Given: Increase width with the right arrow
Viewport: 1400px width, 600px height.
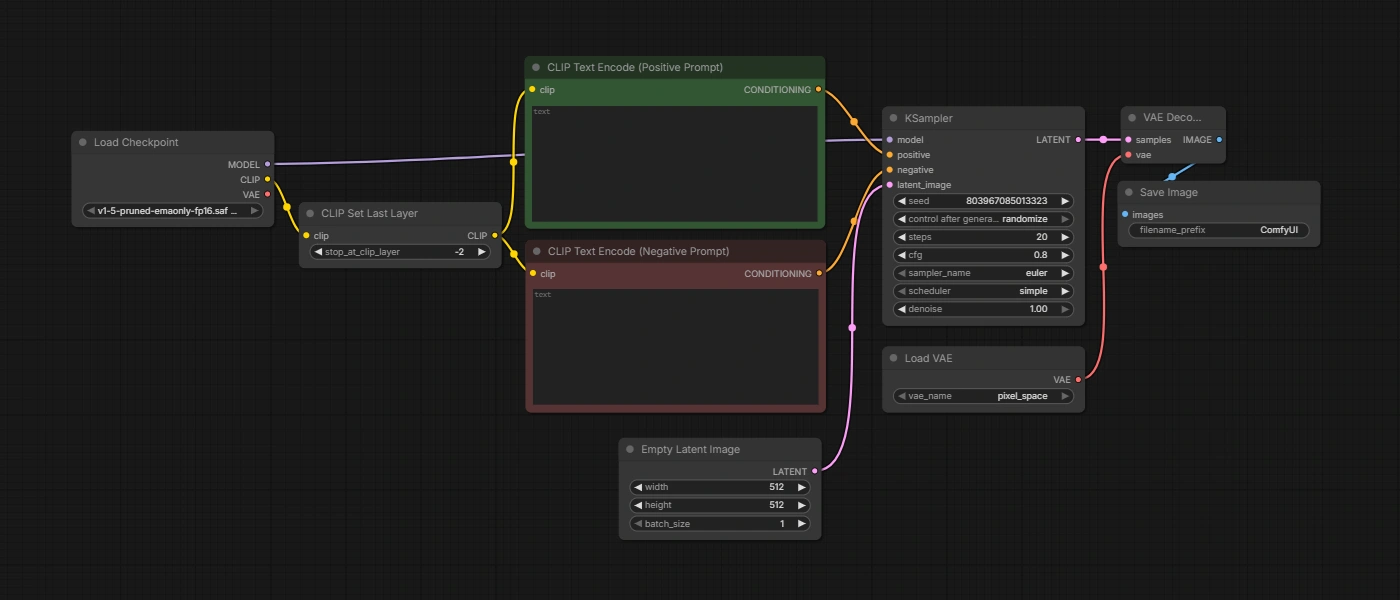Looking at the screenshot, I should coord(801,487).
